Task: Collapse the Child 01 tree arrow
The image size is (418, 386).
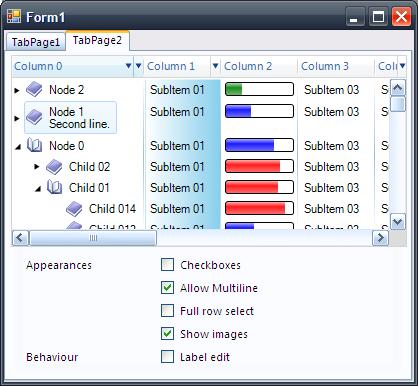Action: point(38,189)
